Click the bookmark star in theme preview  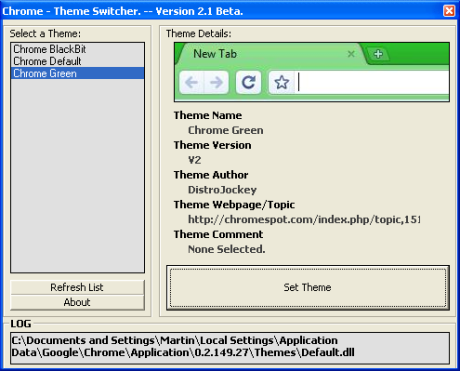(282, 82)
